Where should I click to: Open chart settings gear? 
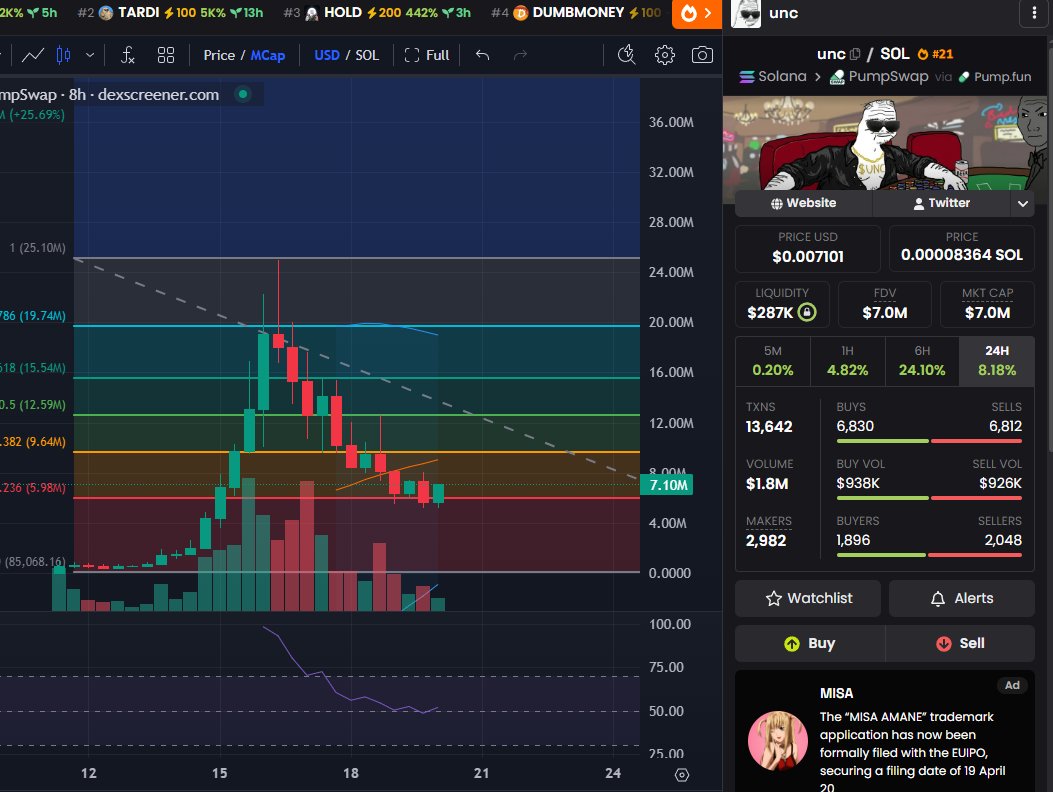[665, 55]
